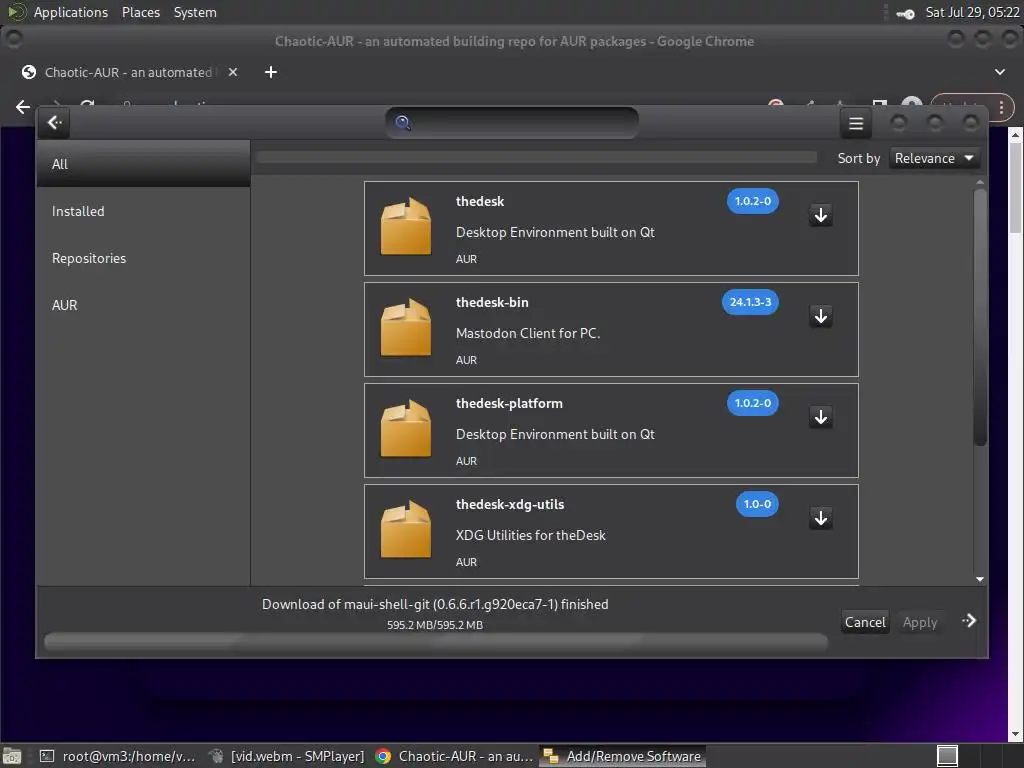Open a new Chrome tab with plus

[x=270, y=72]
